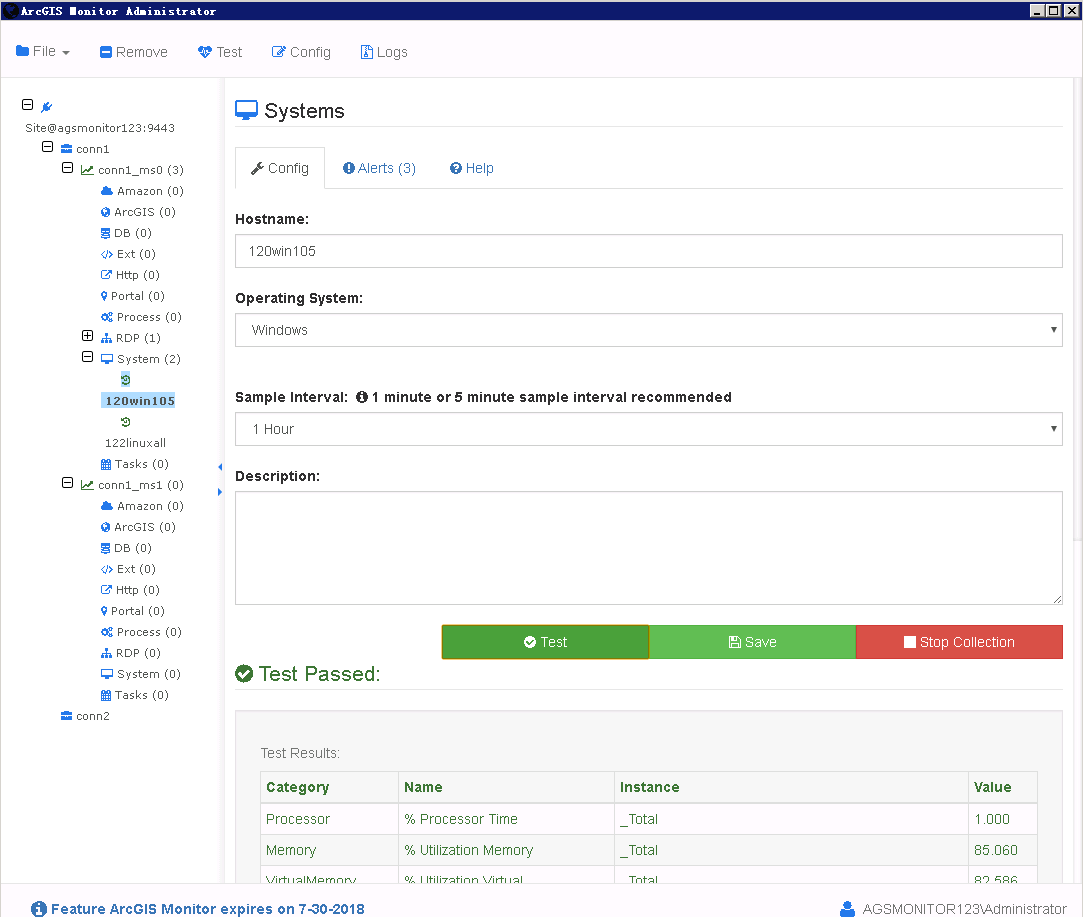Collapse the conn1_ms0 (3) node
The height and width of the screenshot is (917, 1083).
68,168
